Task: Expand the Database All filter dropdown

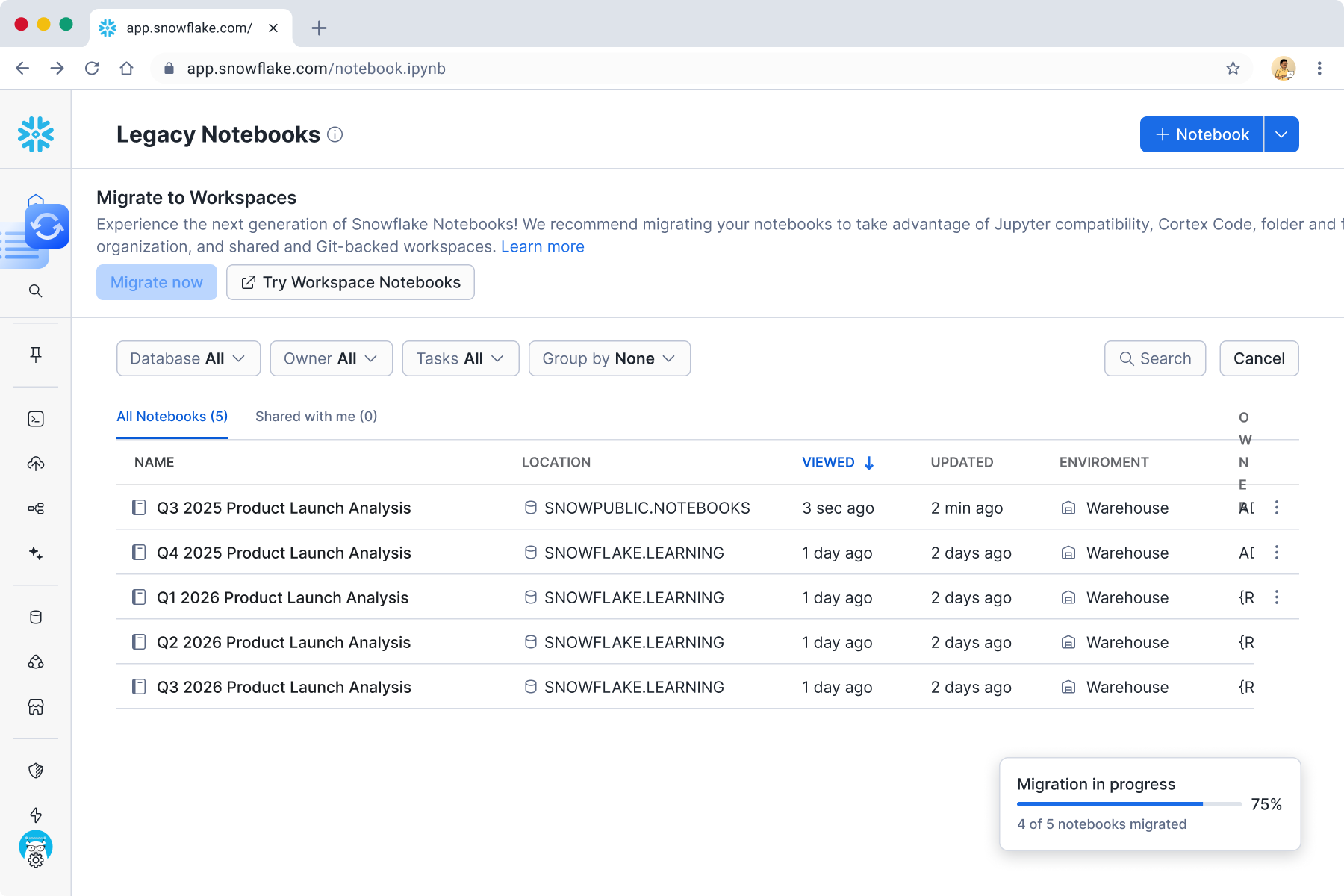Action: [188, 358]
